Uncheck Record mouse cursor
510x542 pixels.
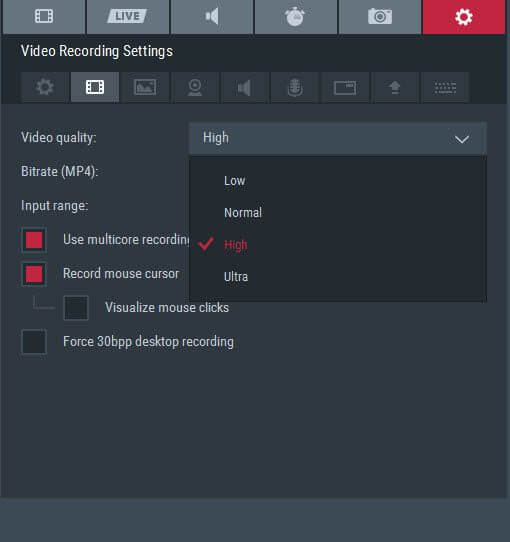pos(34,274)
